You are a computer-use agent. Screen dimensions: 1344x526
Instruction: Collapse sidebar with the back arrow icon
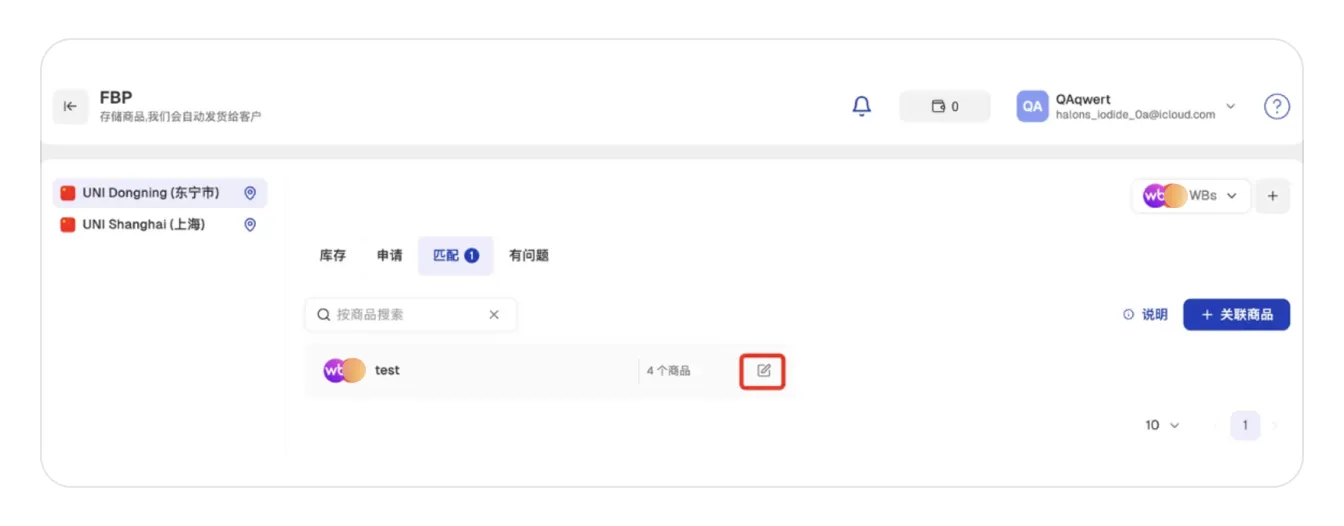pos(70,107)
